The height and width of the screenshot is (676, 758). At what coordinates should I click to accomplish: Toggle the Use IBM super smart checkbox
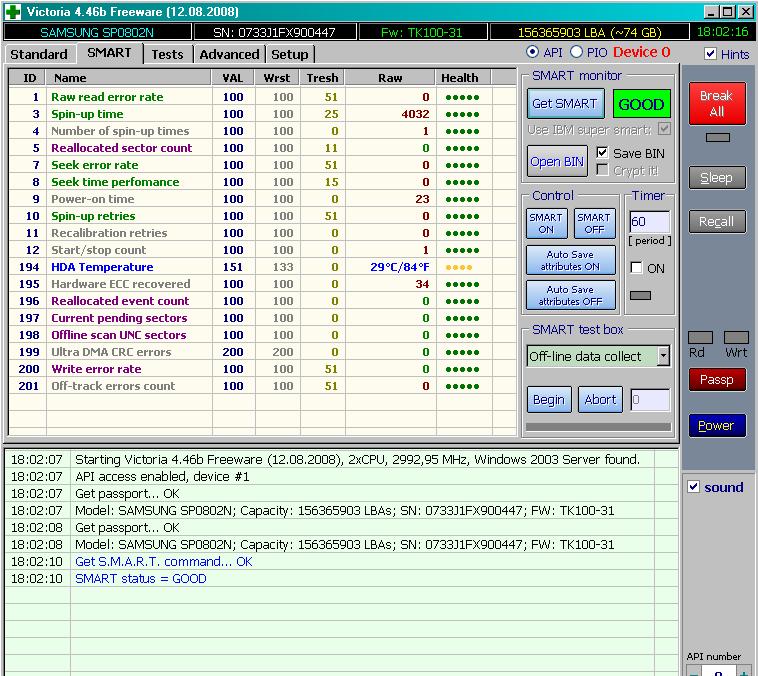click(664, 129)
